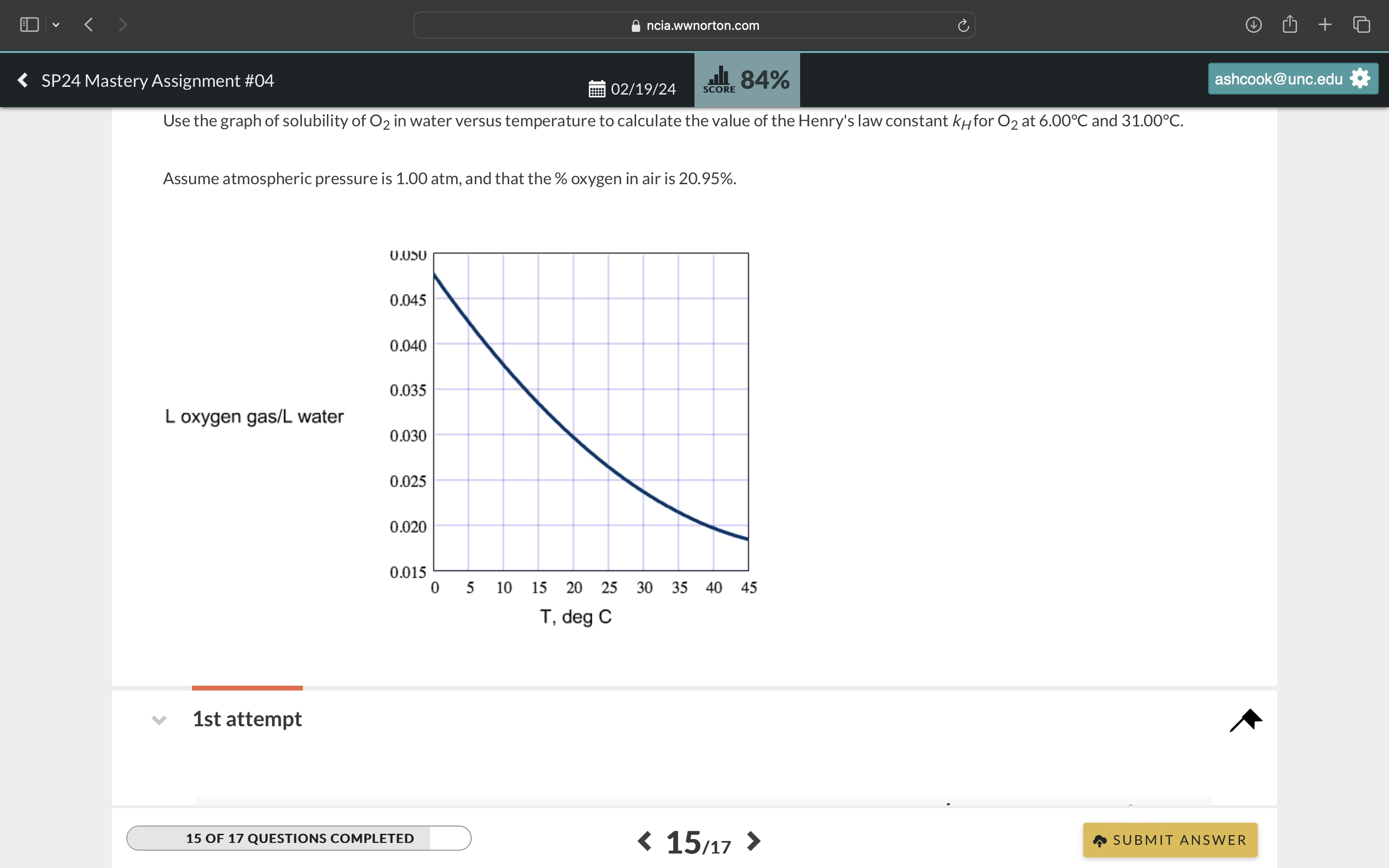
Task: Click the pin marker icon near 1st attempt
Action: tap(1247, 720)
